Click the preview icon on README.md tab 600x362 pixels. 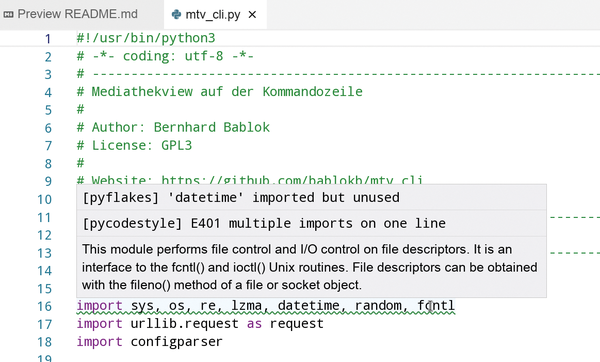tap(8, 15)
